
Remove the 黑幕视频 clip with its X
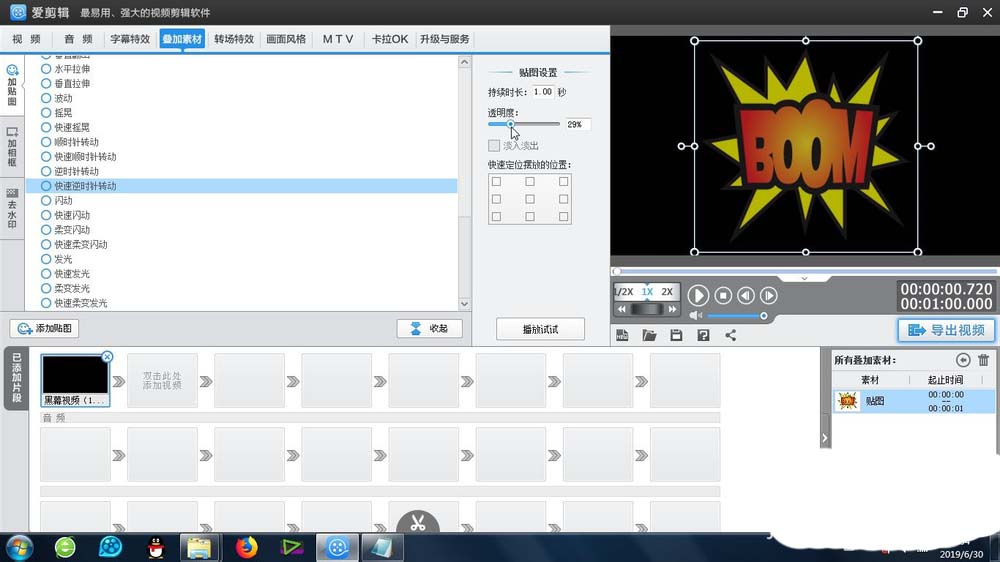[107, 357]
